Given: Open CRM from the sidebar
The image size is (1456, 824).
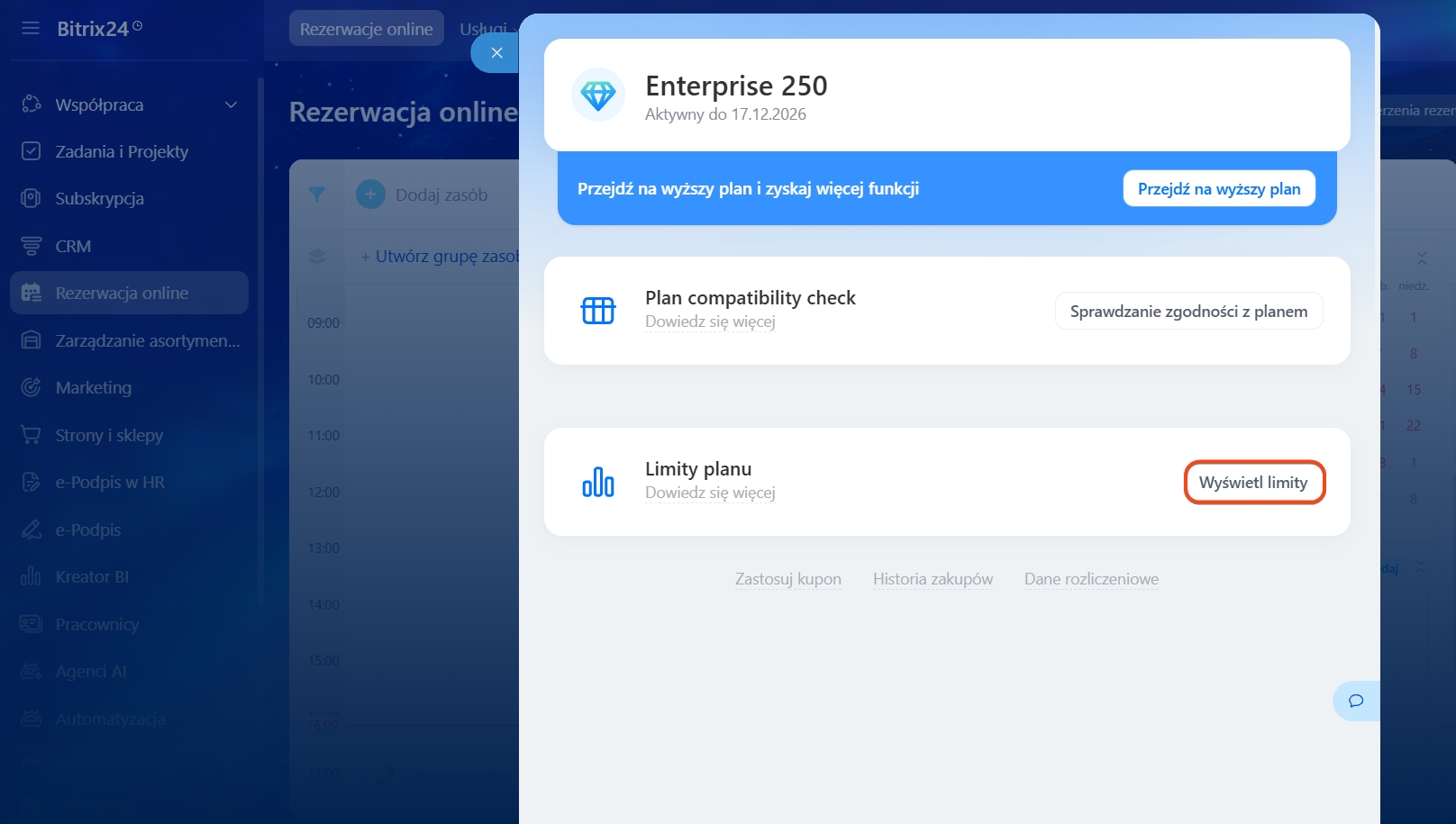Looking at the screenshot, I should click(73, 246).
